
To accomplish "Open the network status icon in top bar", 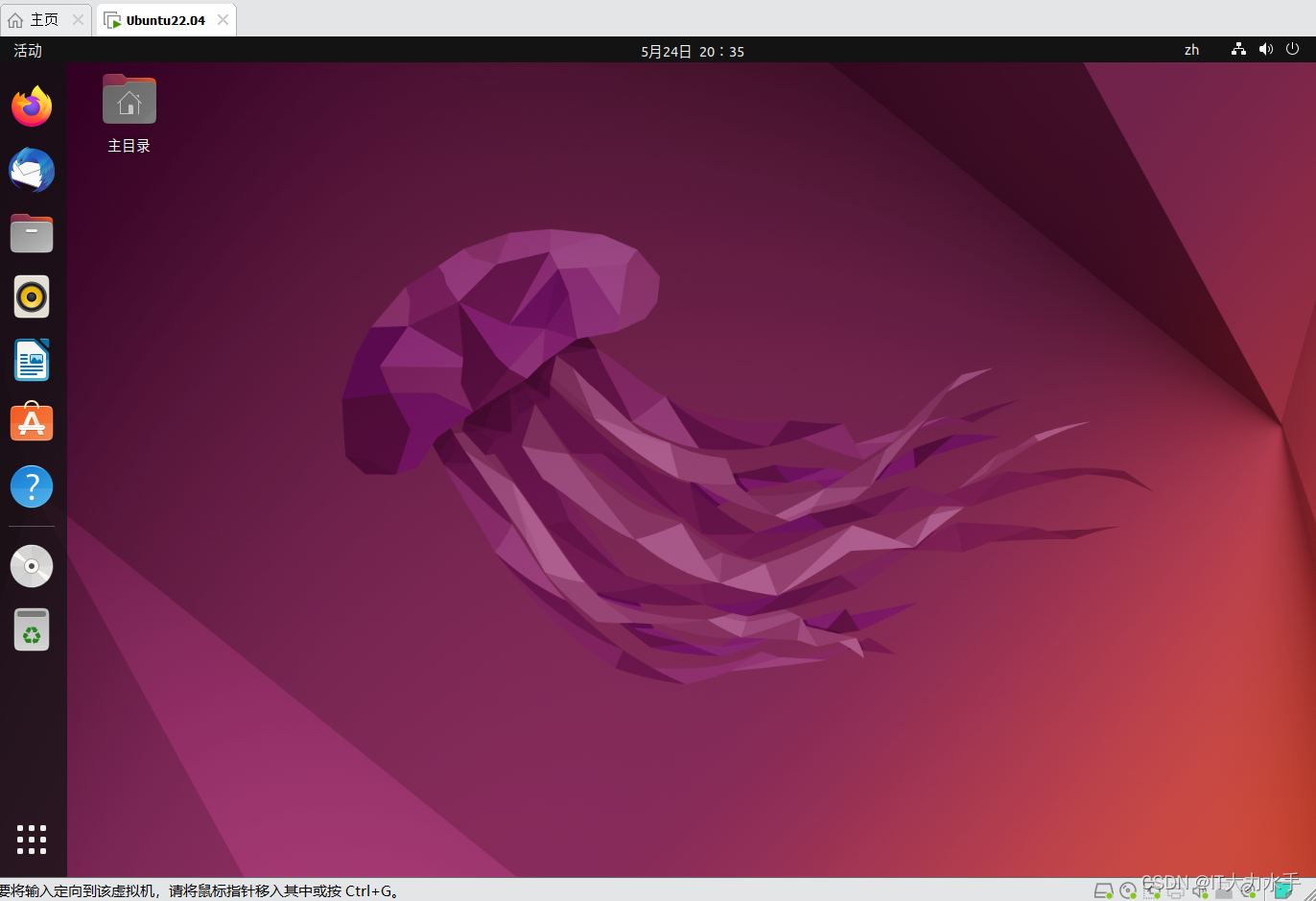I will (1238, 49).
